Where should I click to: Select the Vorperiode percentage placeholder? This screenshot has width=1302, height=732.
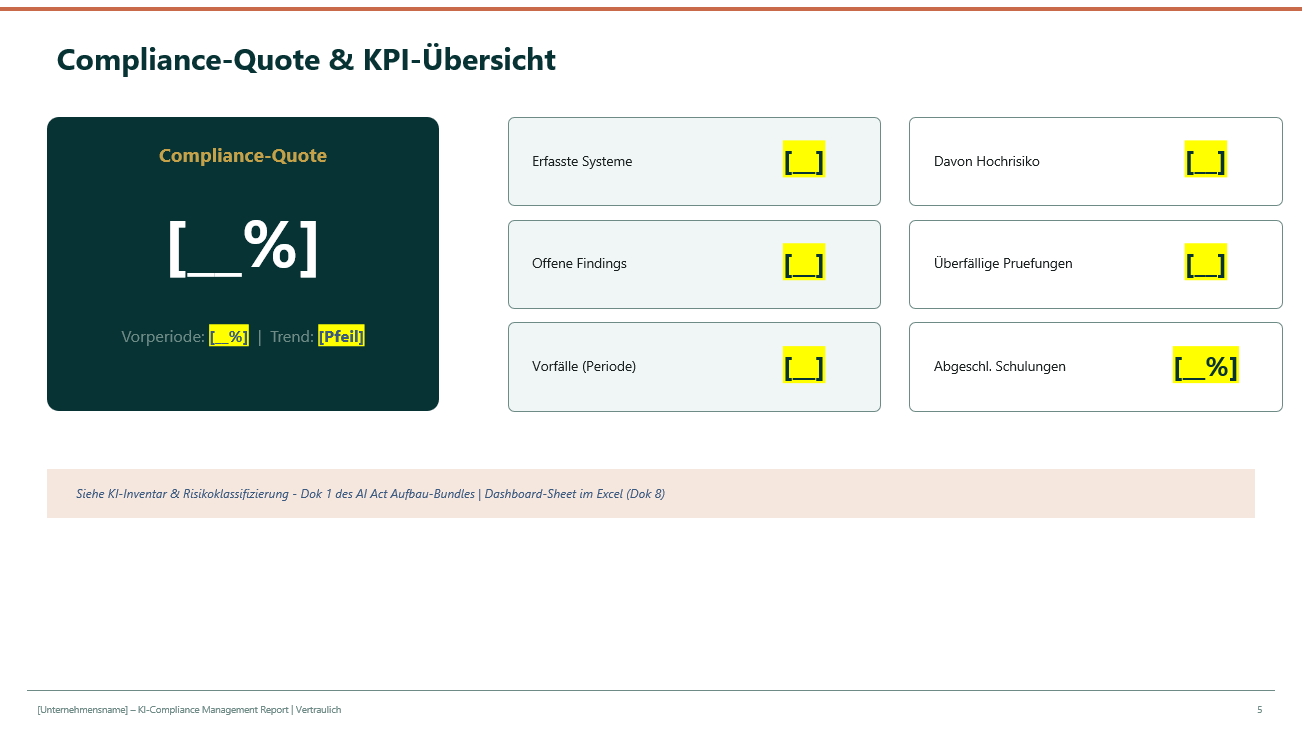[228, 336]
